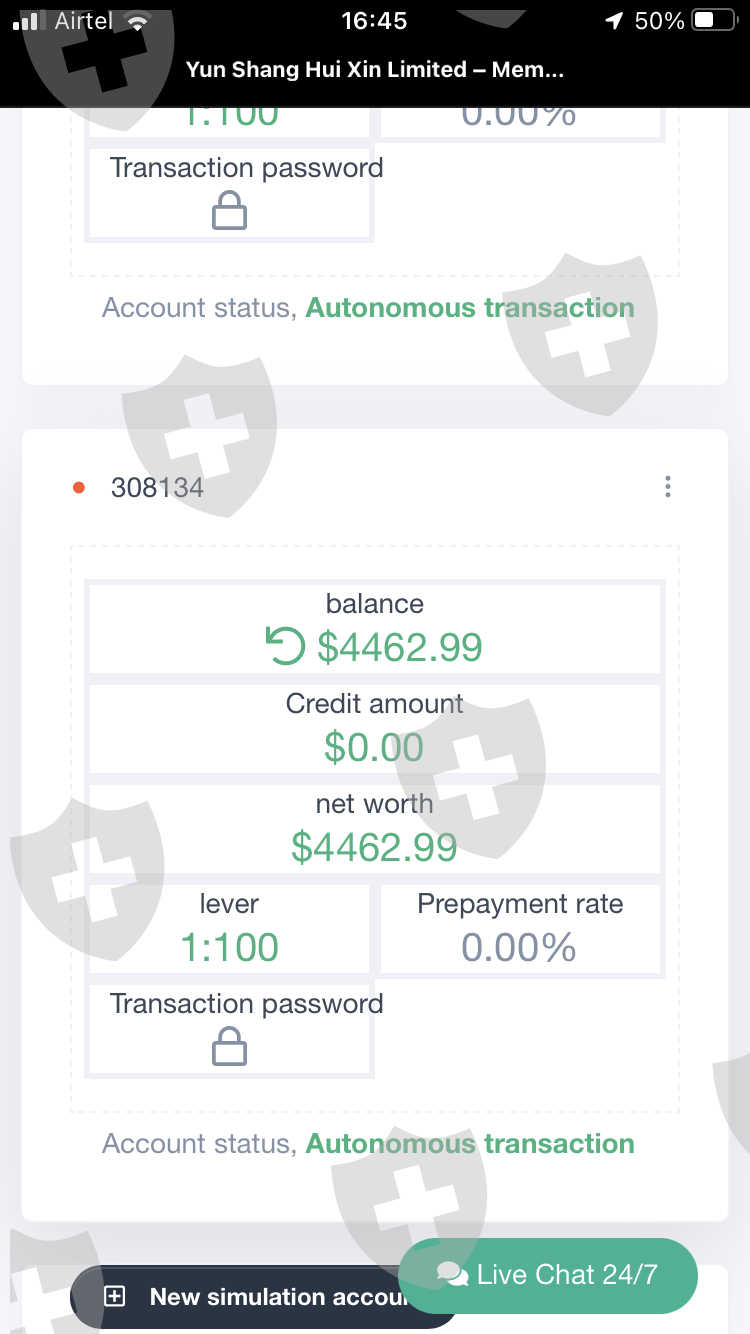750x1334 pixels.
Task: Click the plus icon on New simulation account
Action: pyautogui.click(x=115, y=1297)
